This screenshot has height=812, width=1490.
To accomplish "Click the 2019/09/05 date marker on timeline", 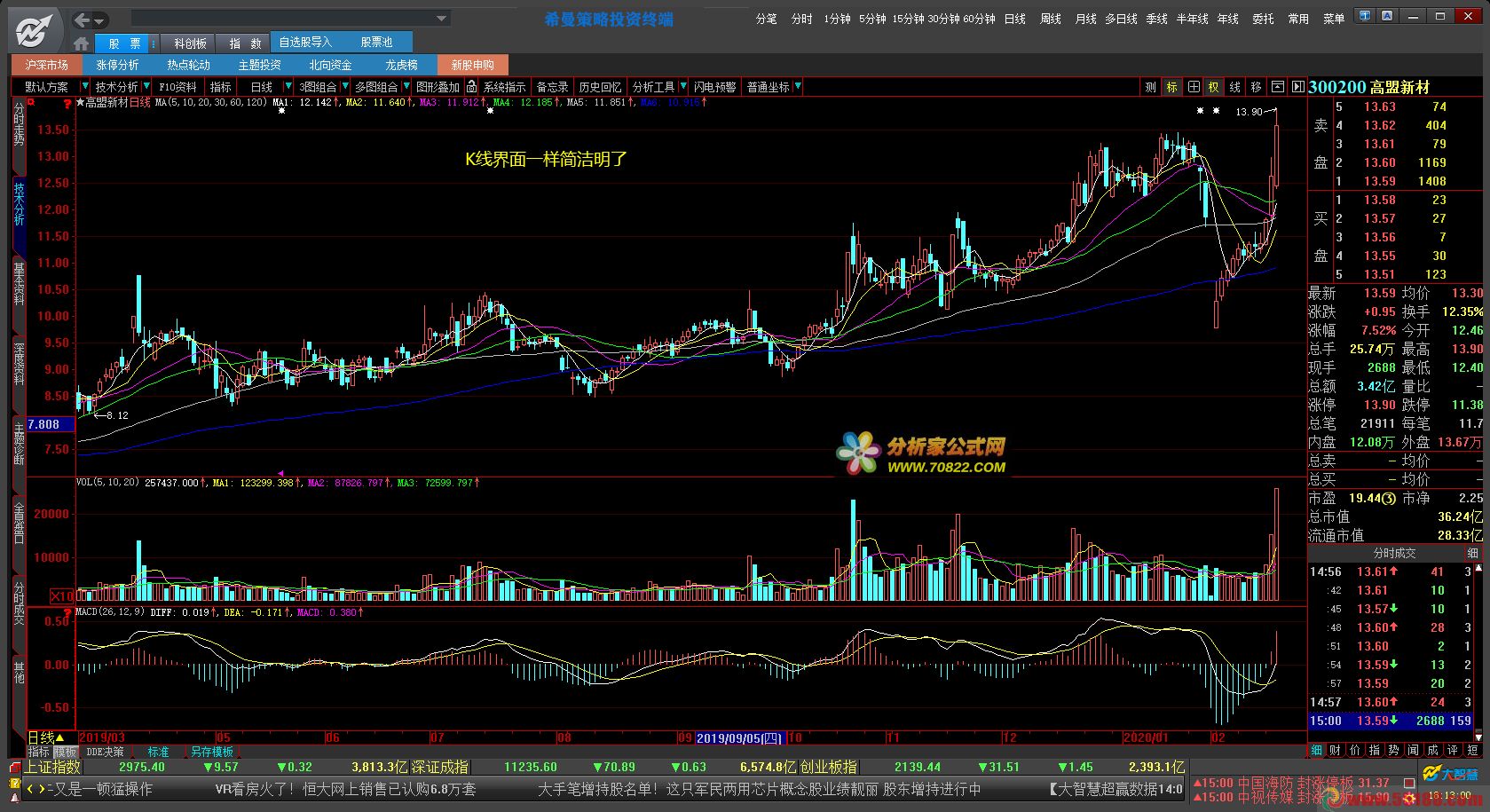I will [x=740, y=737].
